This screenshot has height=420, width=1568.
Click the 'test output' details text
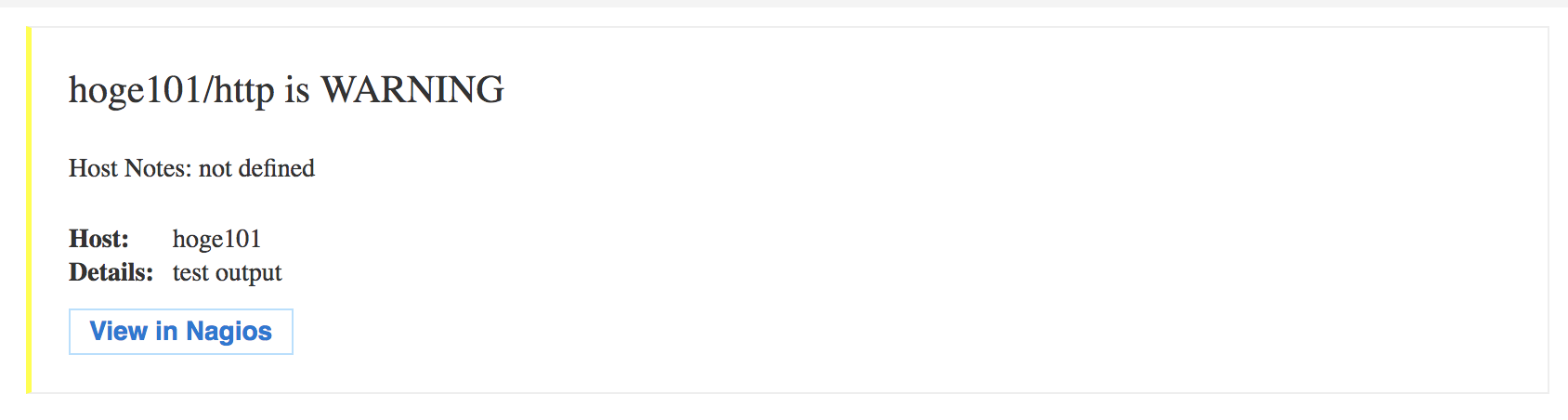(x=227, y=272)
